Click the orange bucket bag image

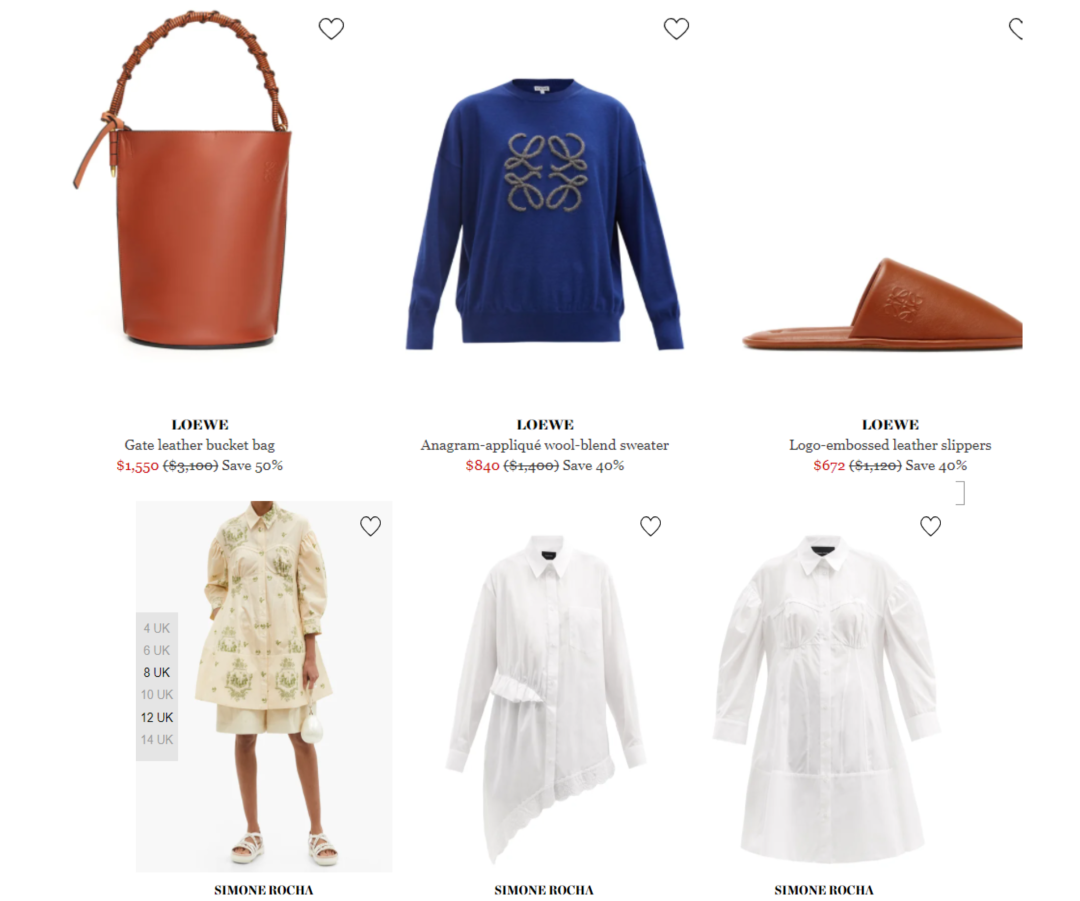[184, 178]
